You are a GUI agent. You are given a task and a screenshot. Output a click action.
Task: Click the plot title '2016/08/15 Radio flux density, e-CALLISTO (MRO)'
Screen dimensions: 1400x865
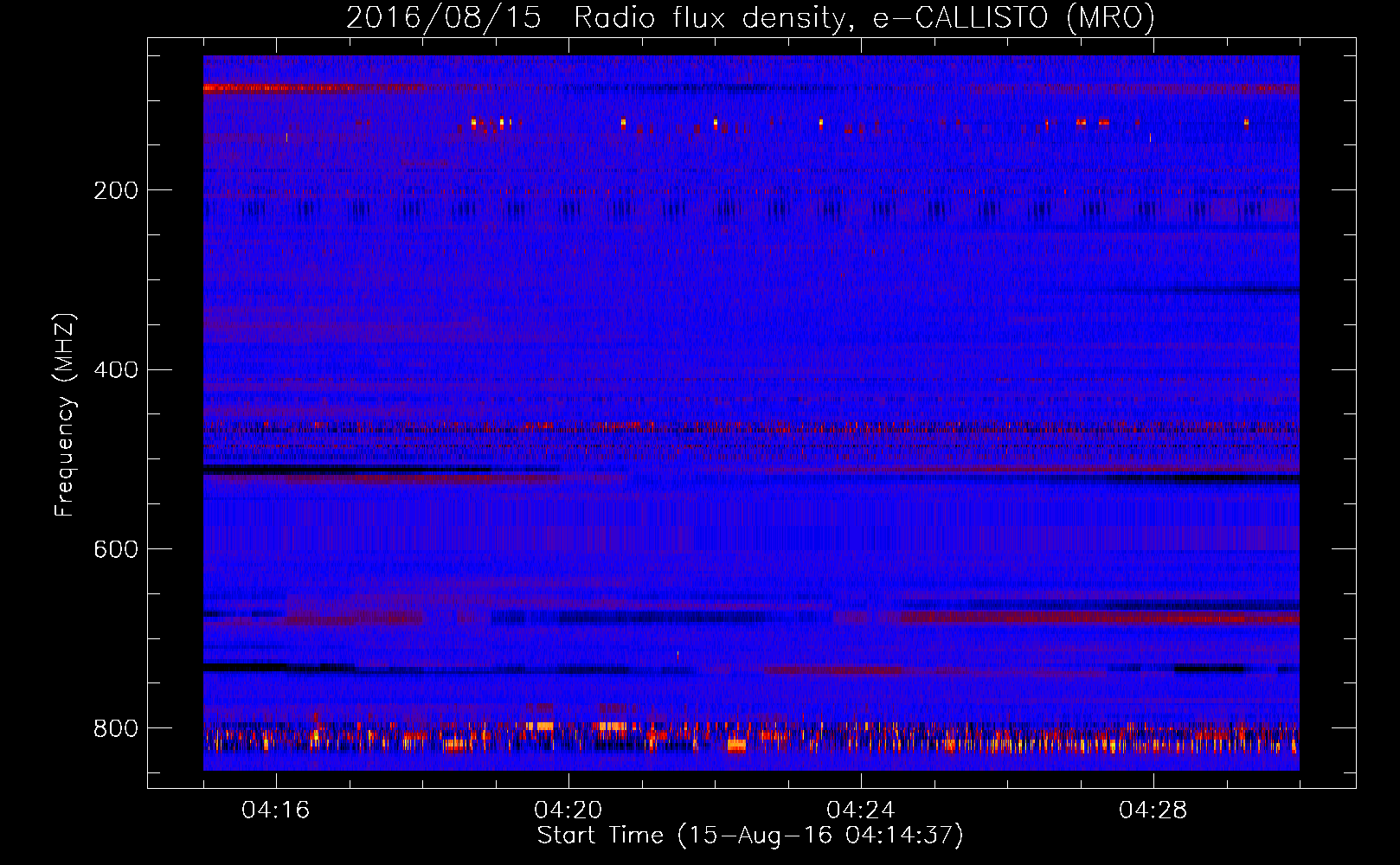point(750,17)
